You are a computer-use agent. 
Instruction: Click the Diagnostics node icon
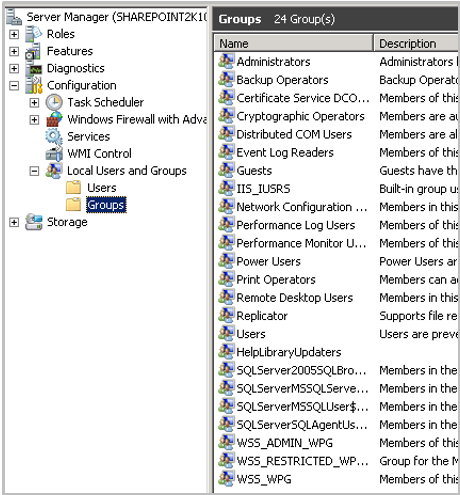[x=34, y=68]
